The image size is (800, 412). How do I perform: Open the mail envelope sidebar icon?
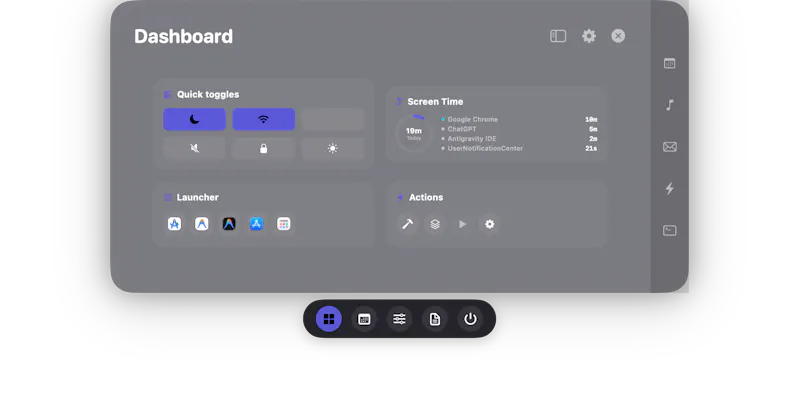(669, 147)
